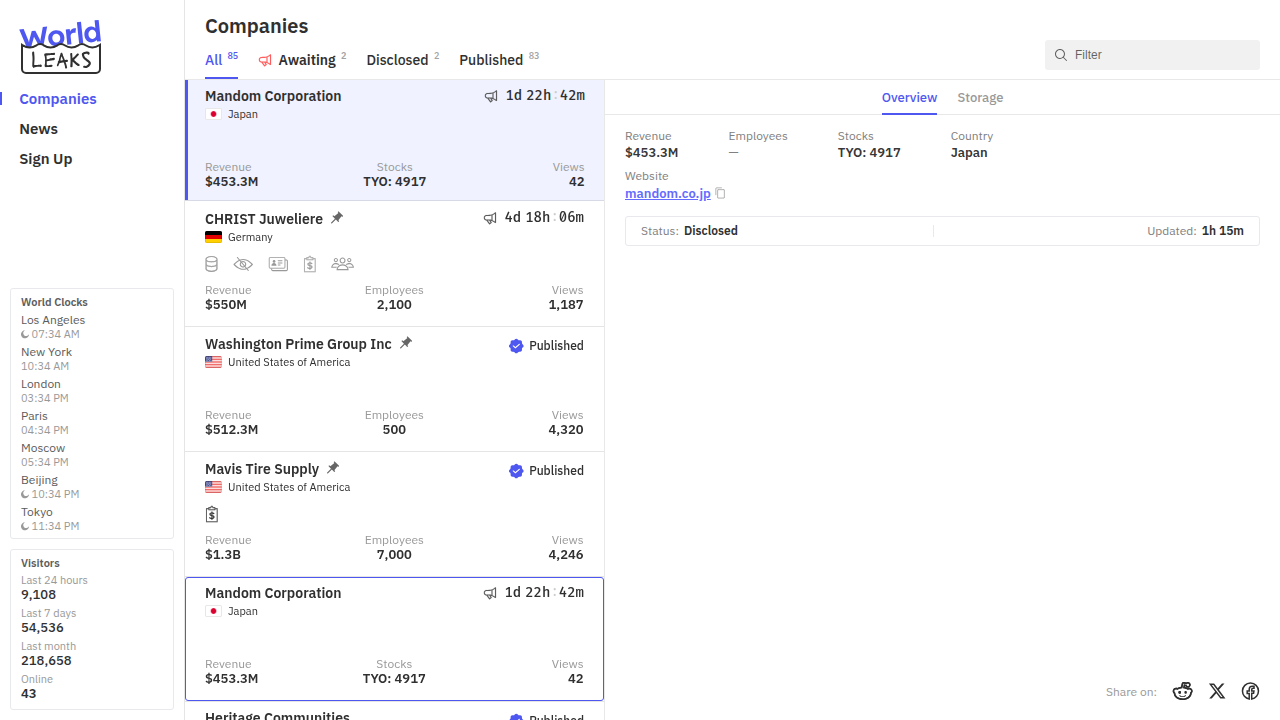Click the people group icon in CHRIST Juweliere row

pos(342,264)
